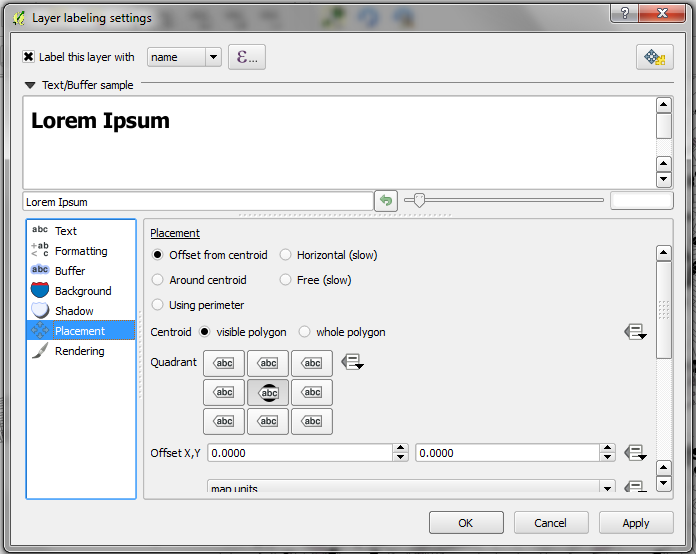Image resolution: width=696 pixels, height=554 pixels.
Task: Select the bottom-right quadrant button
Action: click(x=312, y=421)
